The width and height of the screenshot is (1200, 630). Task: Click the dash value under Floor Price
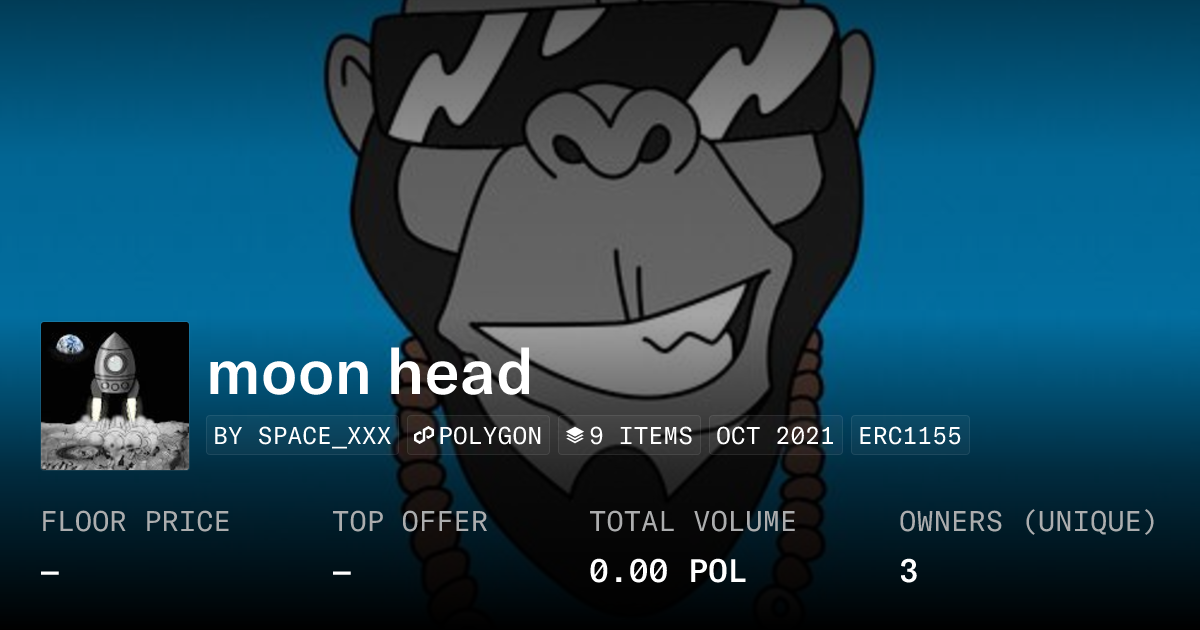coord(50,573)
